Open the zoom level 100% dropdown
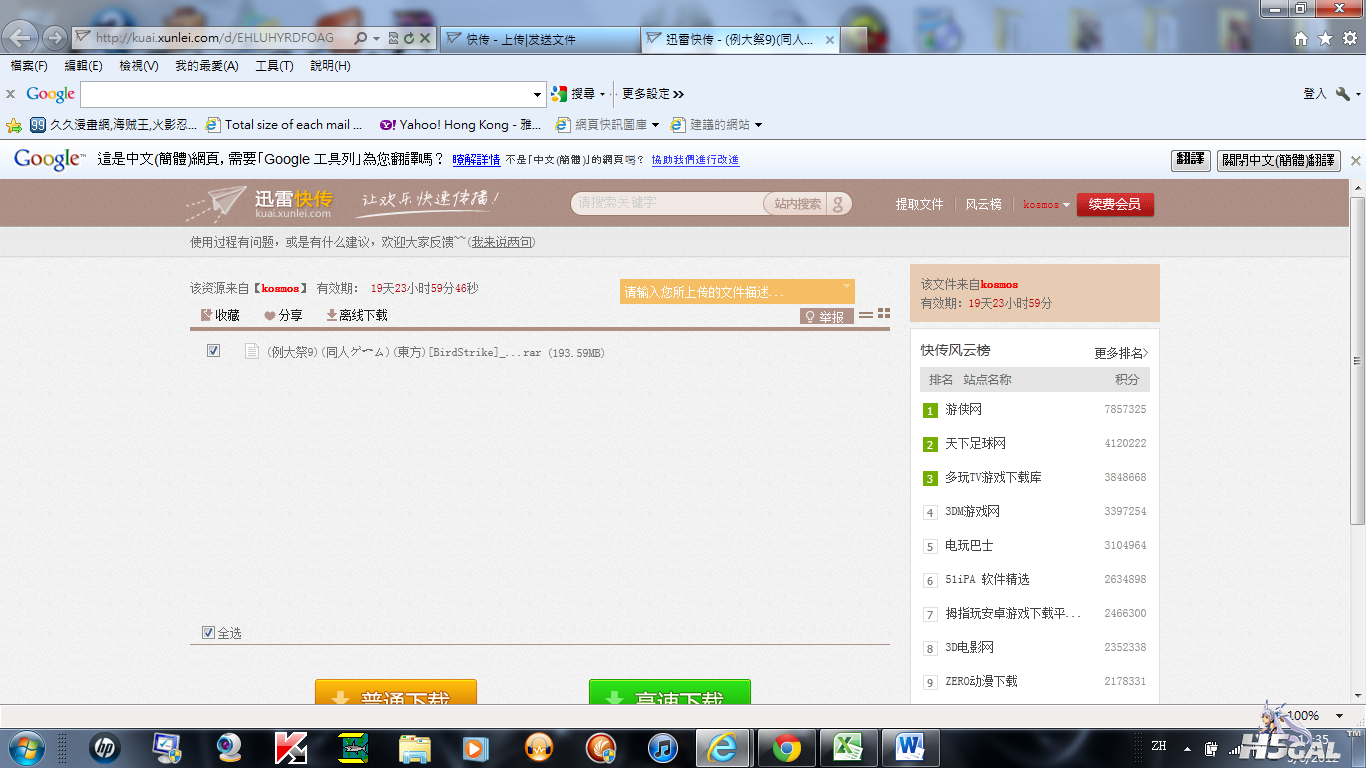Viewport: 1366px width, 768px height. click(x=1340, y=716)
